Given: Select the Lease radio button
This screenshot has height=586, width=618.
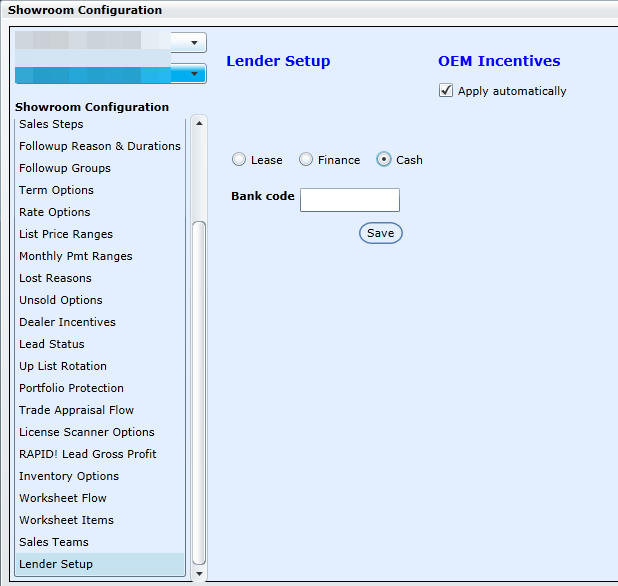Looking at the screenshot, I should [238, 160].
